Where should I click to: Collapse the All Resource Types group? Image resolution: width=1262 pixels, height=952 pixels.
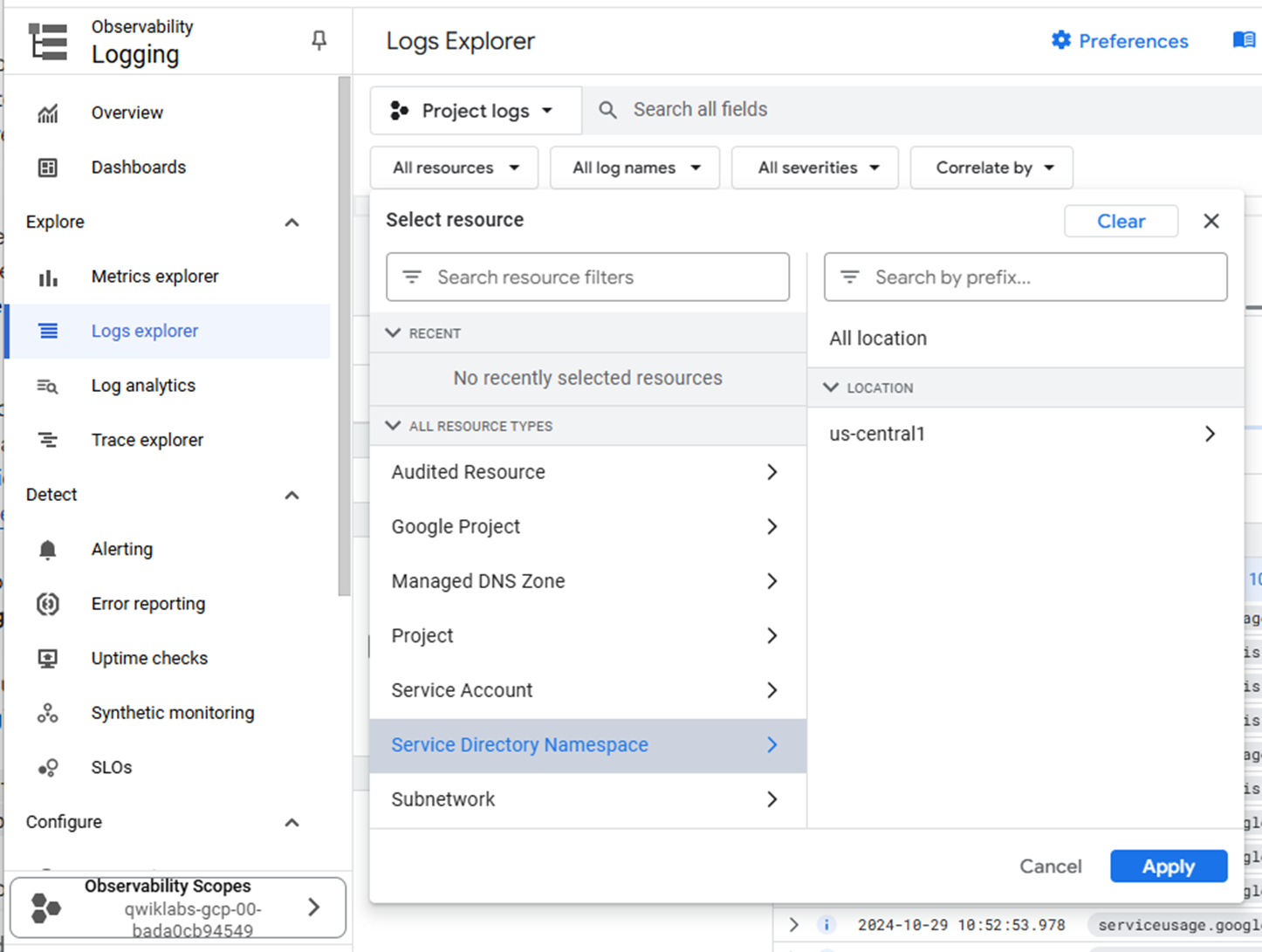(394, 426)
